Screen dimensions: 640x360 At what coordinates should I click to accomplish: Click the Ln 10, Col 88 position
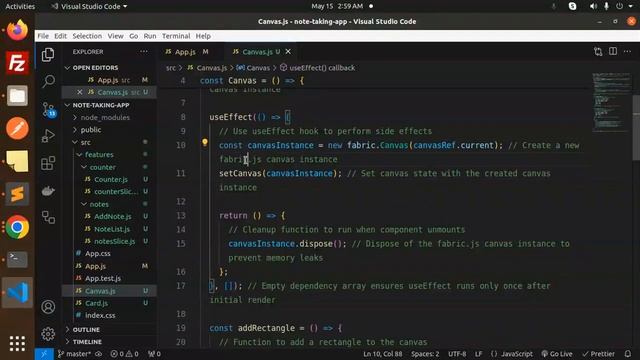click(382, 354)
